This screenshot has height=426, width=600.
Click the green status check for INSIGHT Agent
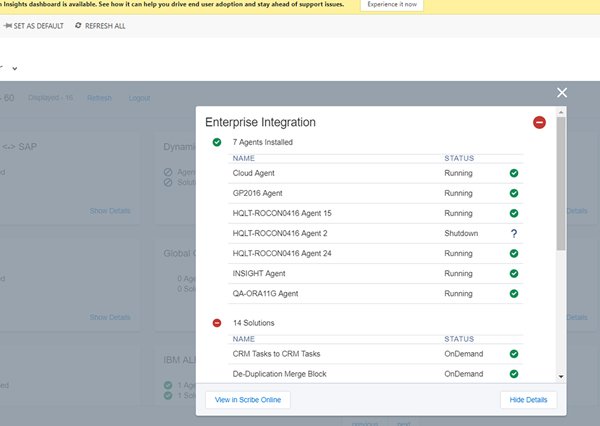tap(514, 273)
